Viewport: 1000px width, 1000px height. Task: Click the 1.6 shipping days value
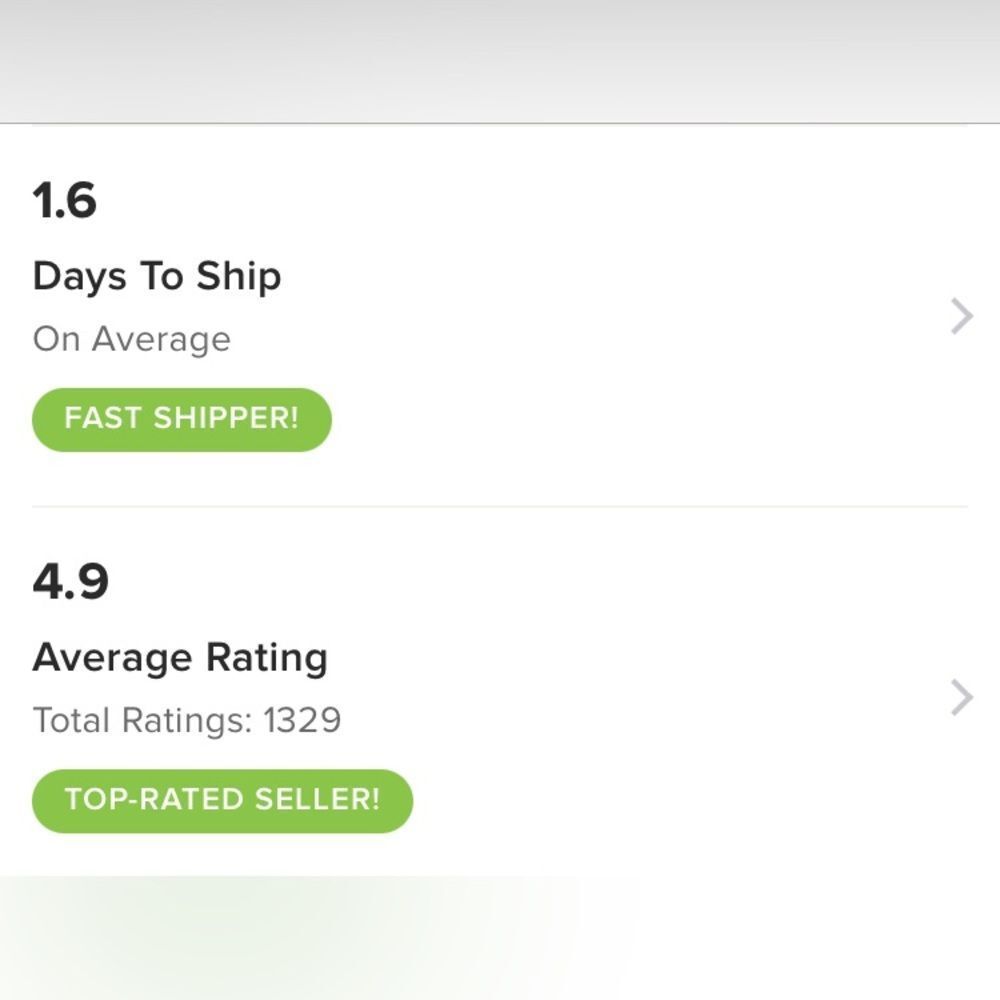pyautogui.click(x=65, y=200)
